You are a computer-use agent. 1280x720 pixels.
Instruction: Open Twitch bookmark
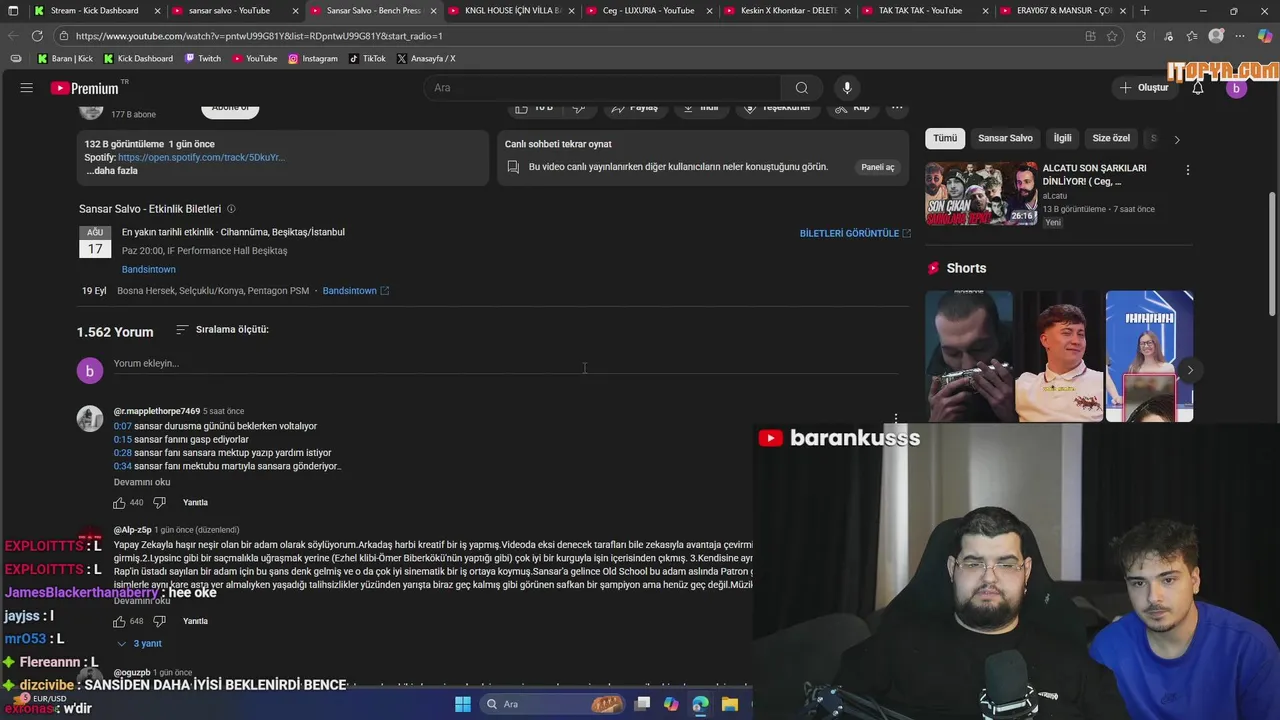[203, 59]
